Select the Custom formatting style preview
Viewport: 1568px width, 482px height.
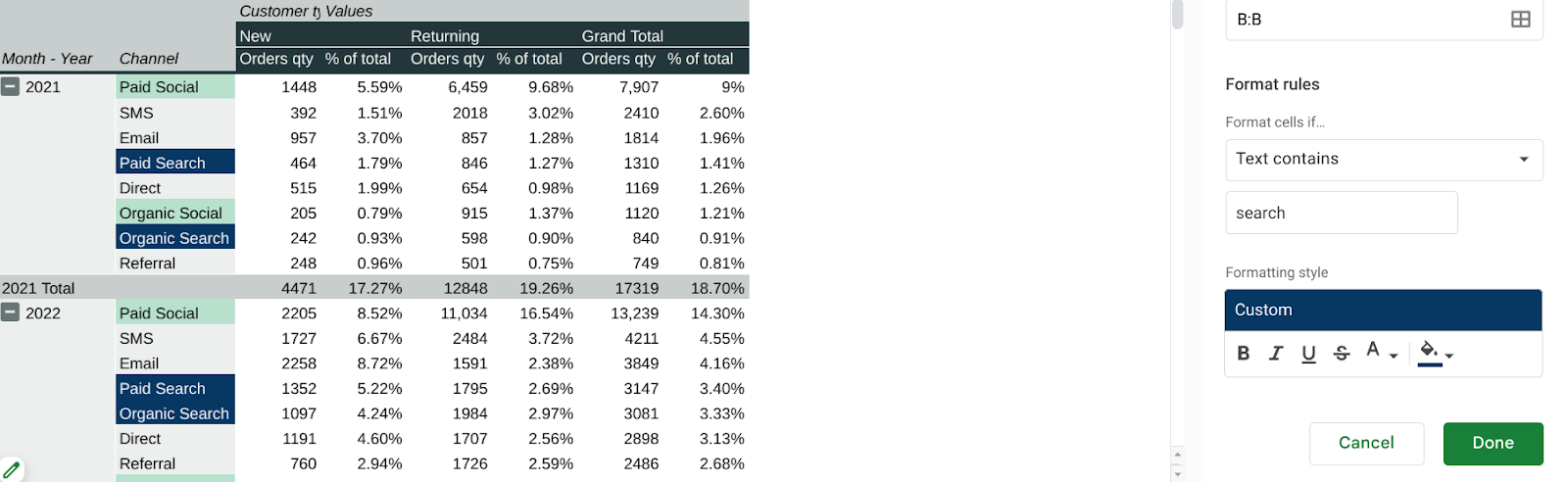(x=1383, y=310)
